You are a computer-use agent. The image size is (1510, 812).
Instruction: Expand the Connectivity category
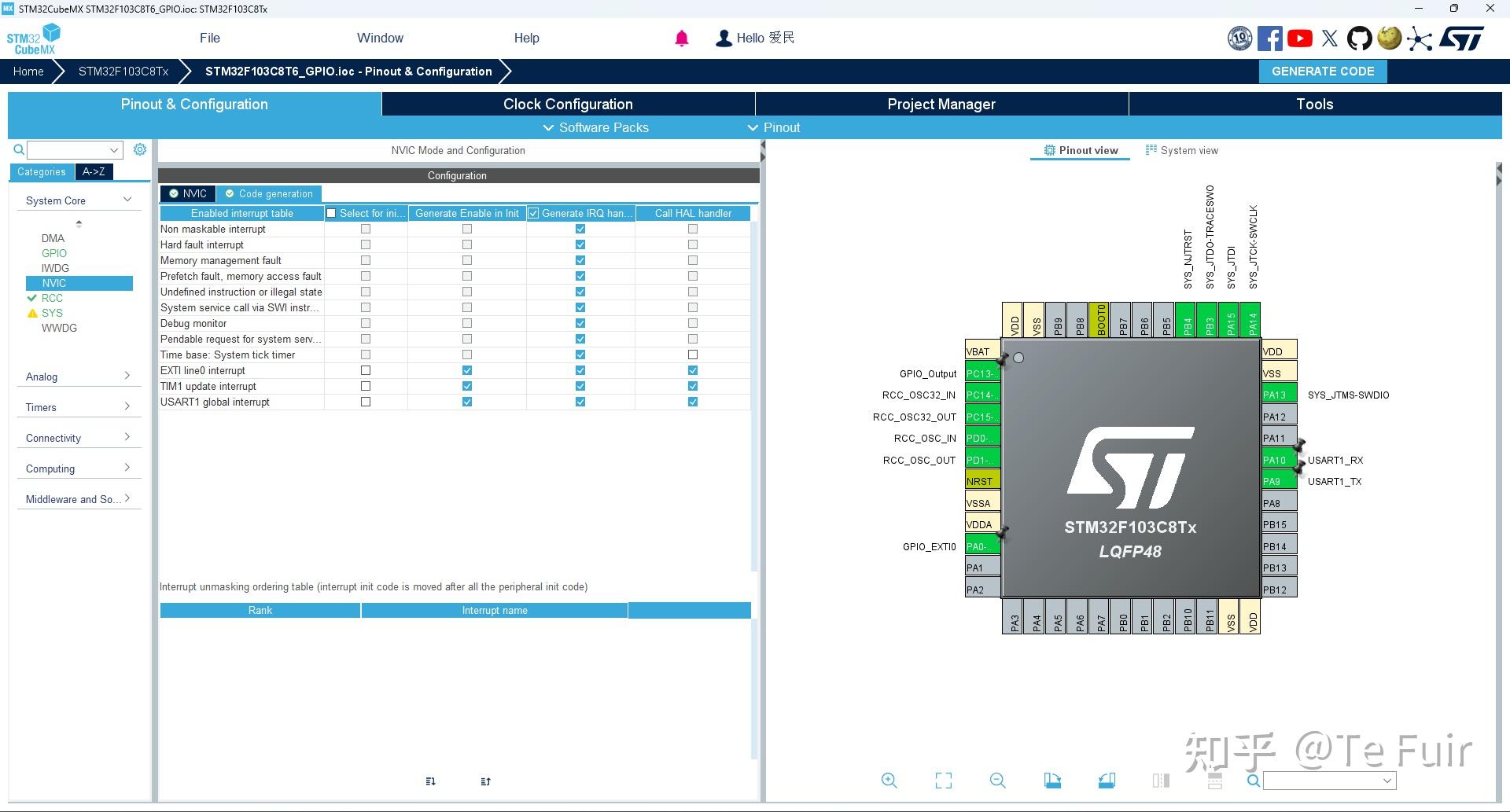[x=127, y=437]
